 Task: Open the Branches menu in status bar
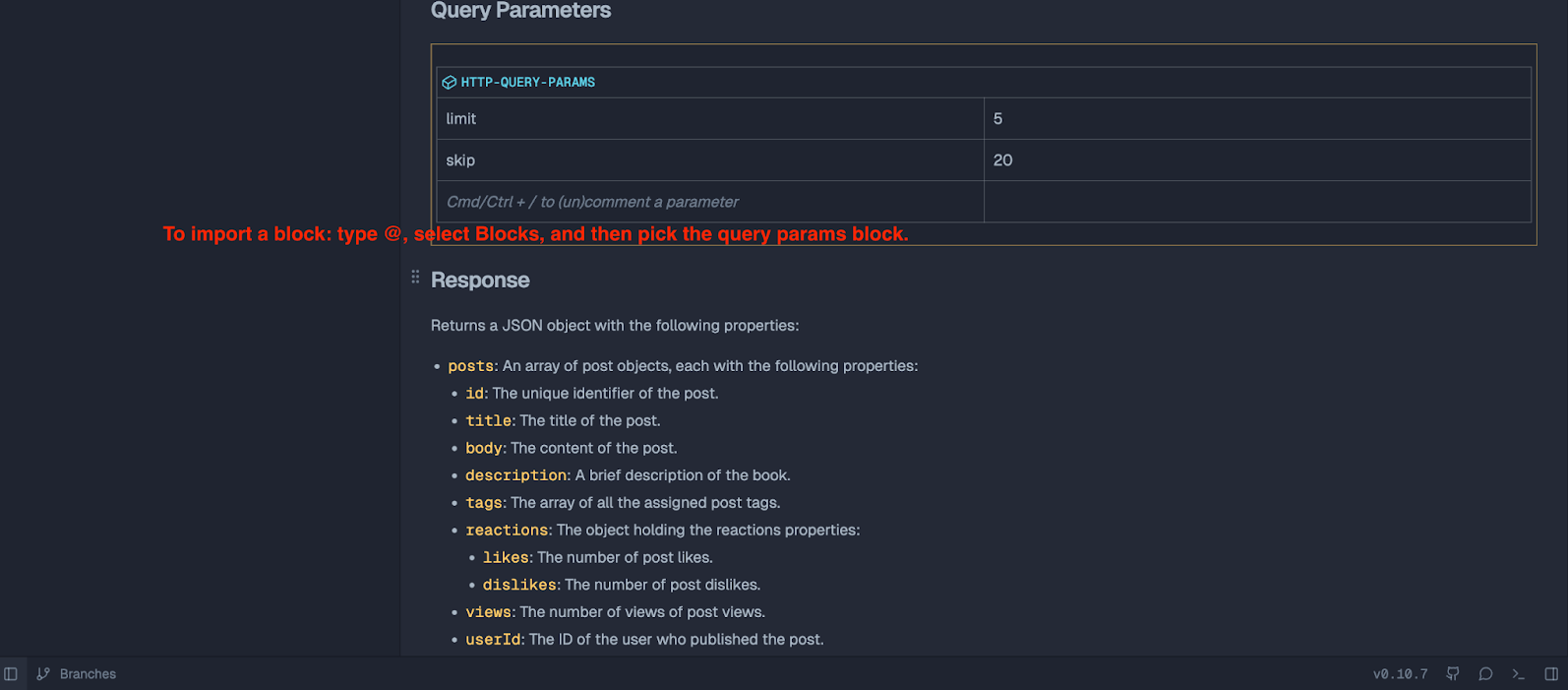[x=88, y=674]
